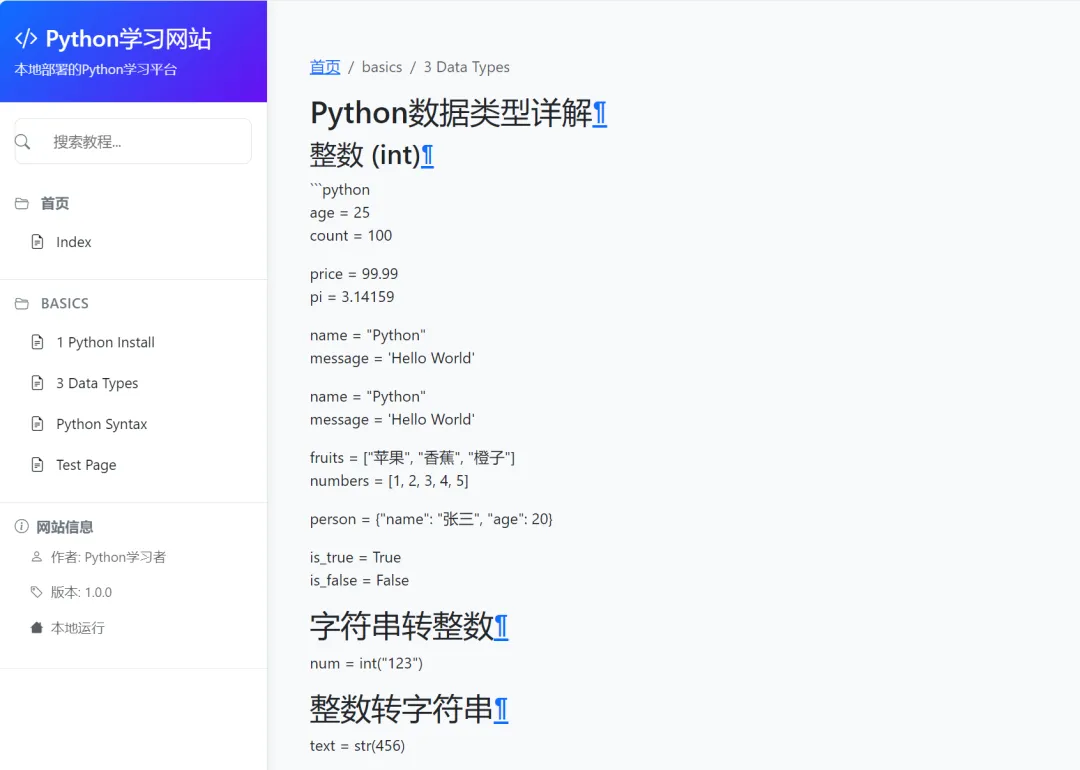Click the is_false = False line
This screenshot has width=1080, height=770.
360,581
